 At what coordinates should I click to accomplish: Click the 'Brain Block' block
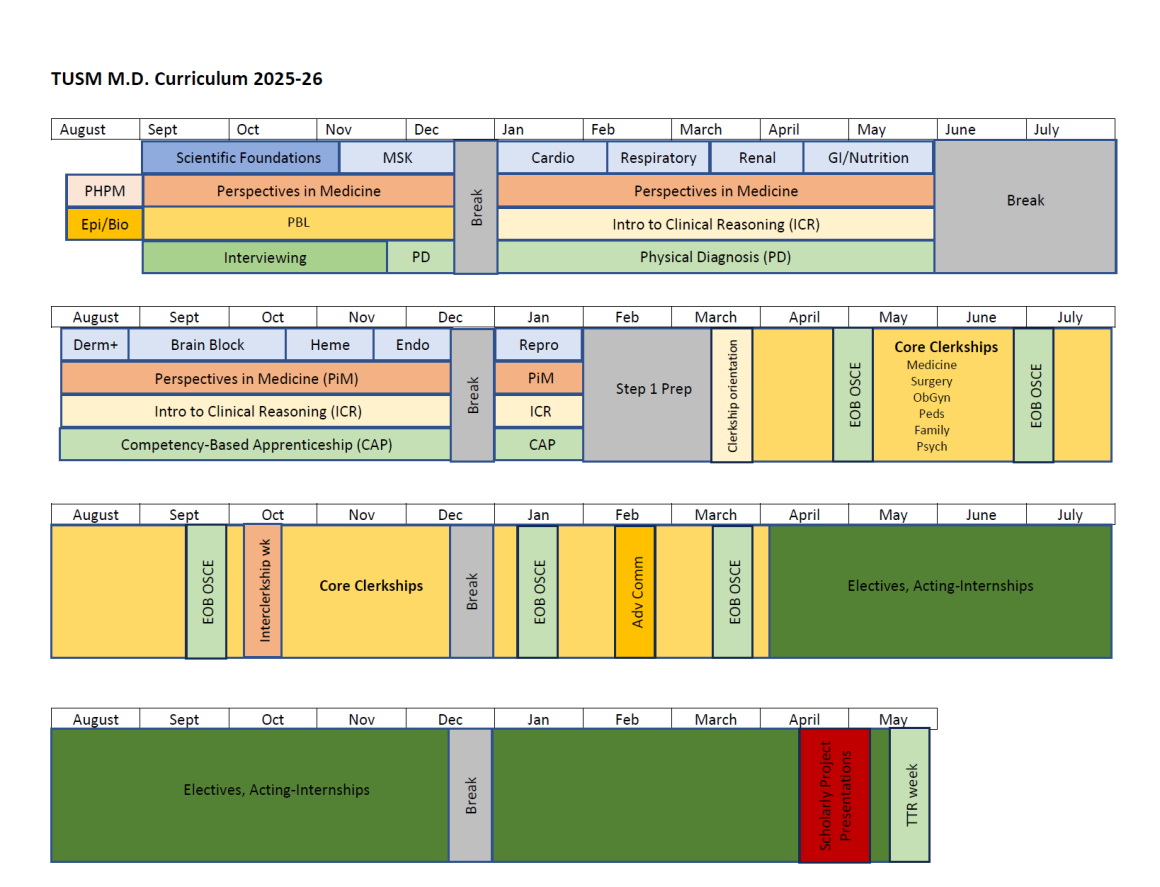207,345
